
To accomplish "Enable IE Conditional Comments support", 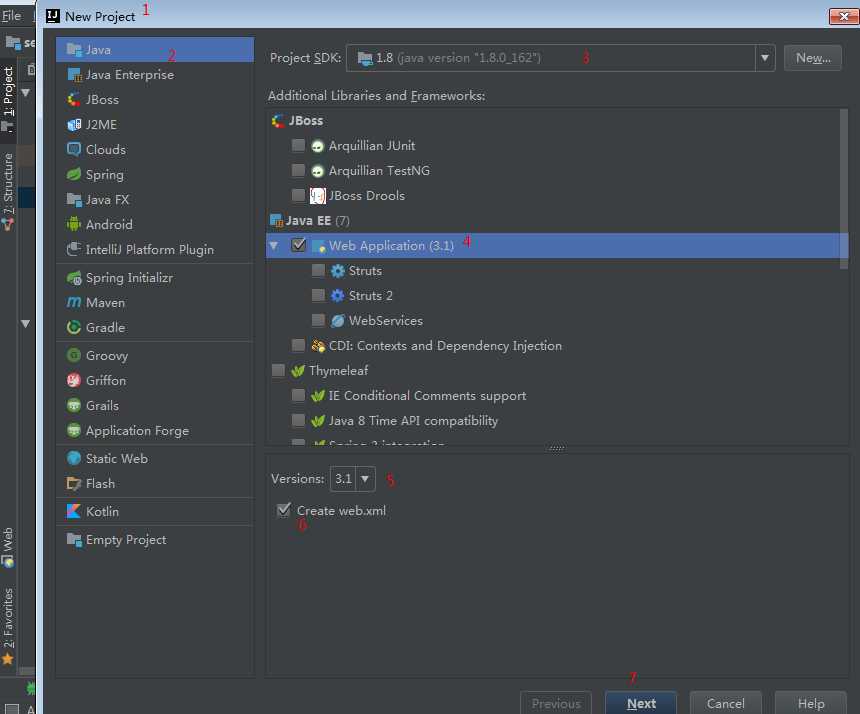I will click(x=298, y=395).
